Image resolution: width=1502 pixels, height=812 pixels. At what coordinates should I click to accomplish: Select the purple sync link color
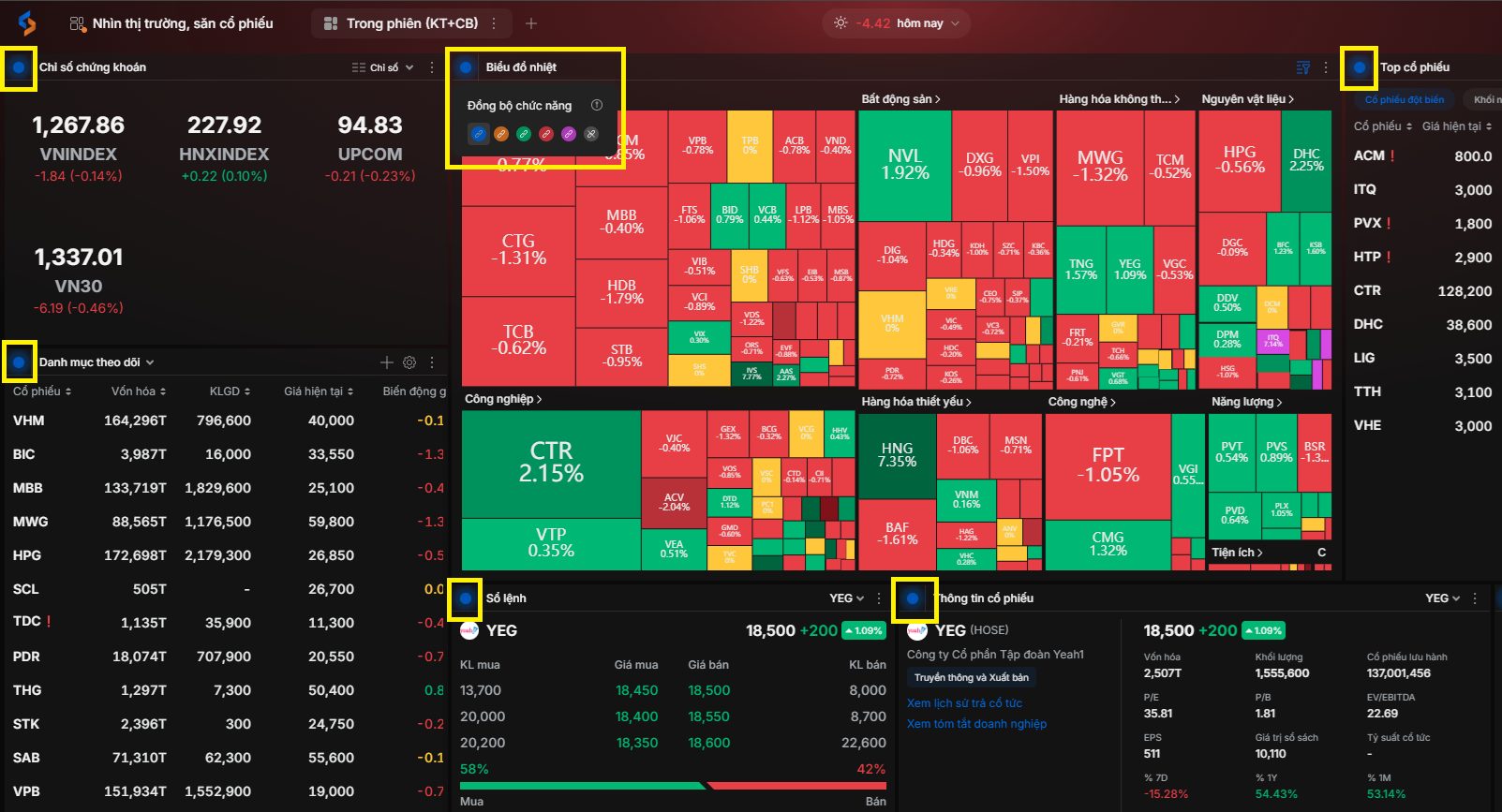(x=569, y=134)
